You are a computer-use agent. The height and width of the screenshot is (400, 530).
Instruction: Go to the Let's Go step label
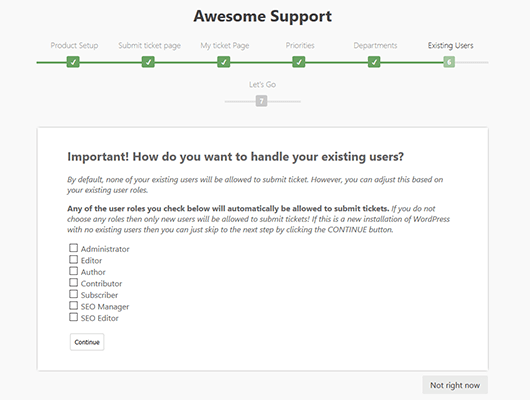(262, 84)
